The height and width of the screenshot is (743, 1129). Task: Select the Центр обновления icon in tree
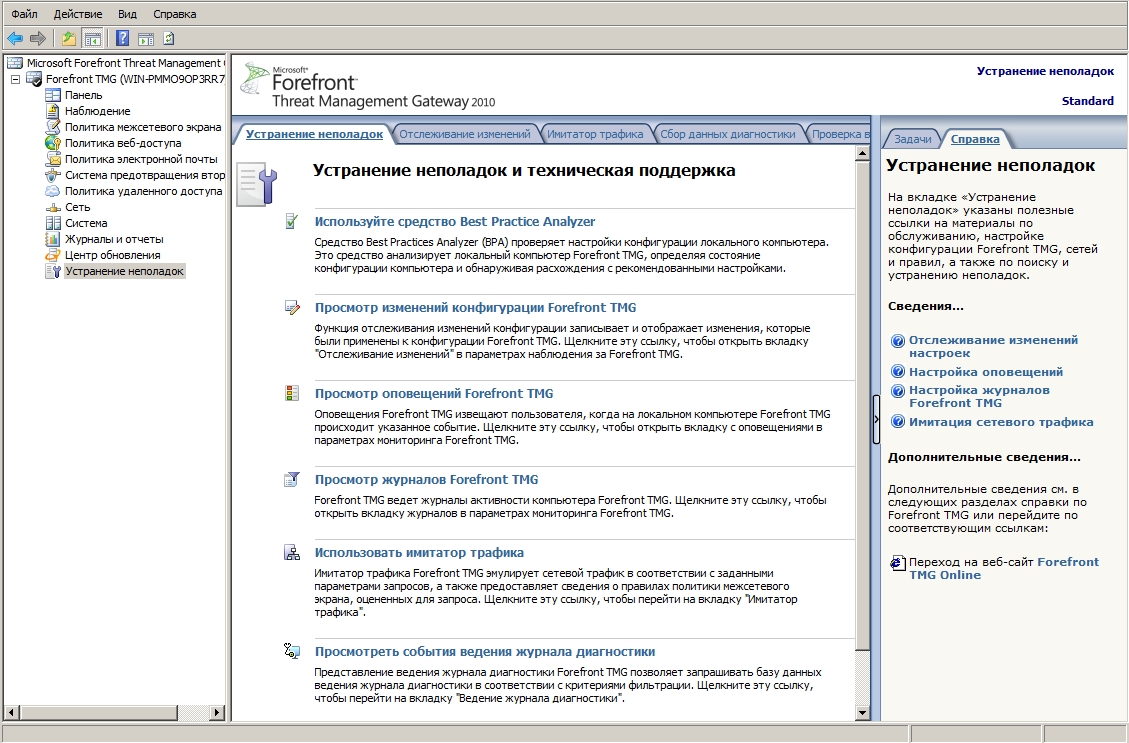(53, 255)
